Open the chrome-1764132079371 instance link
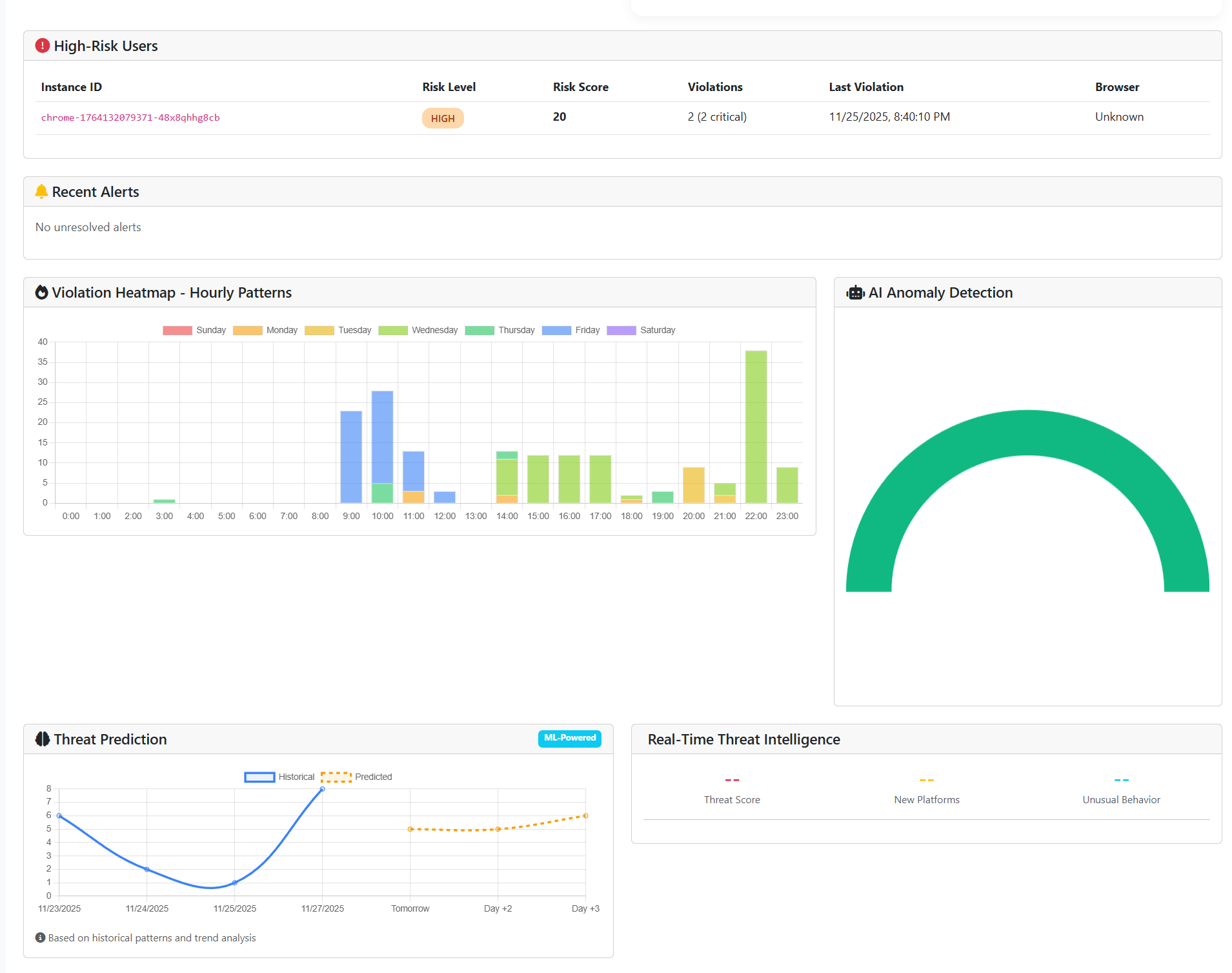1232x973 pixels. [130, 118]
